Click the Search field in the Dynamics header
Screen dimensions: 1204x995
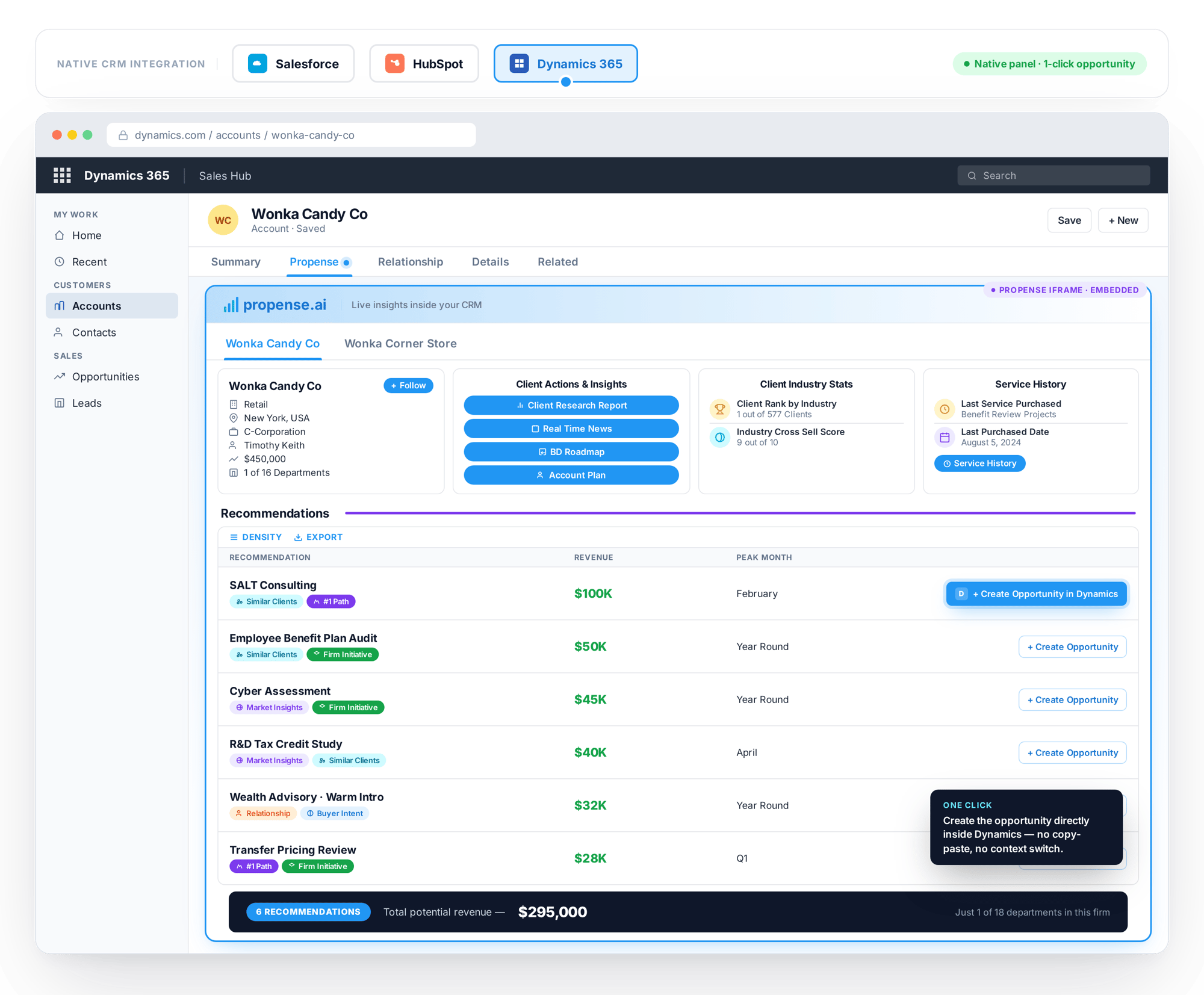(1053, 176)
